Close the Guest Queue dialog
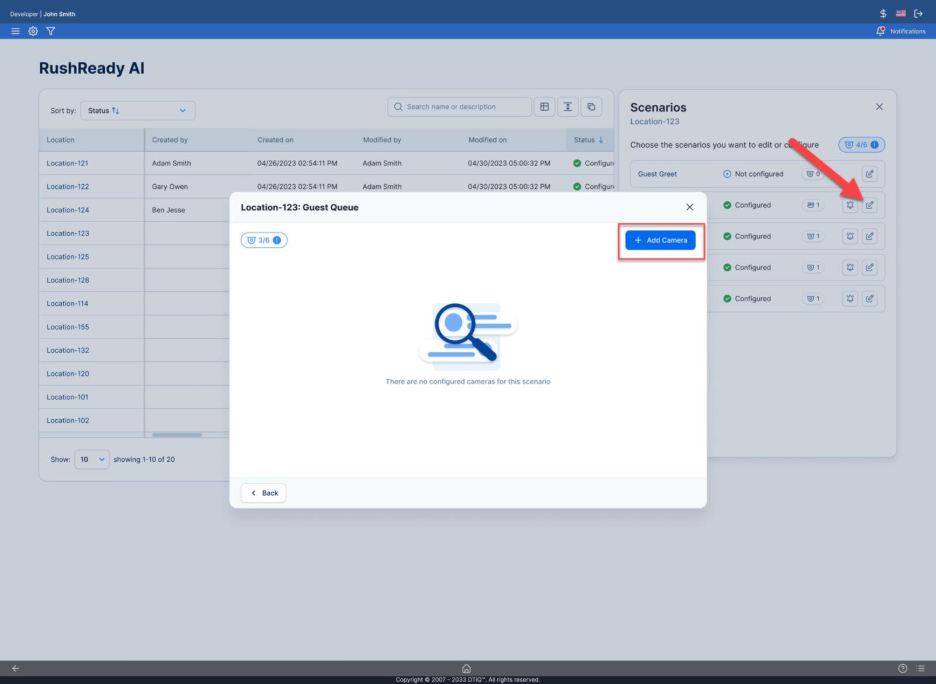Image resolution: width=936 pixels, height=684 pixels. [x=689, y=207]
